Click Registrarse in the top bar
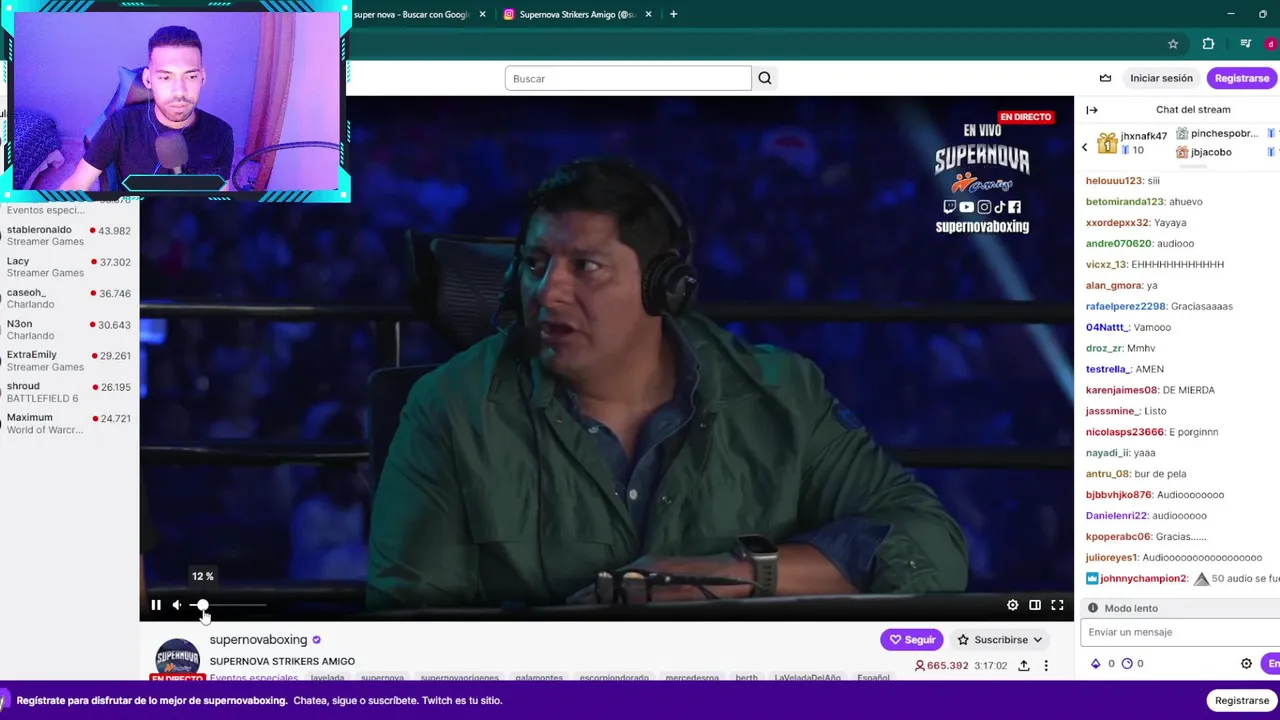Viewport: 1280px width, 720px height. coord(1242,78)
